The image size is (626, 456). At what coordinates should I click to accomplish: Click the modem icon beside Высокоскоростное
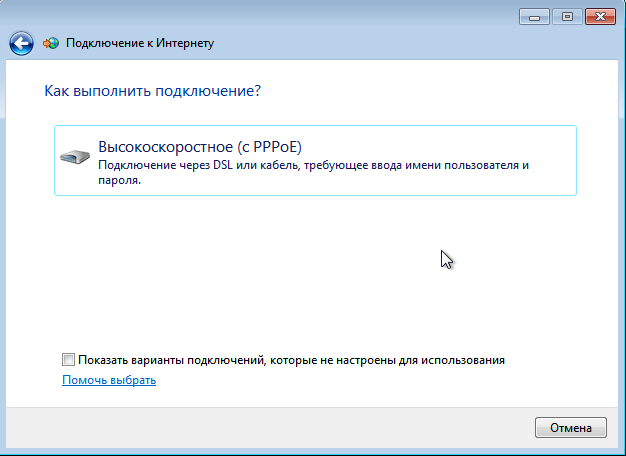click(x=74, y=155)
